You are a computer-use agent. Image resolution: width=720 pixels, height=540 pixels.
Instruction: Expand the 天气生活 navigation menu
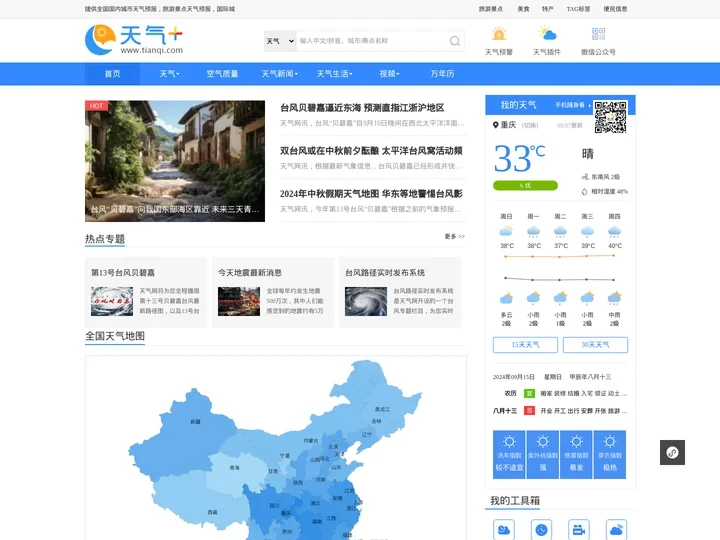[x=334, y=74]
